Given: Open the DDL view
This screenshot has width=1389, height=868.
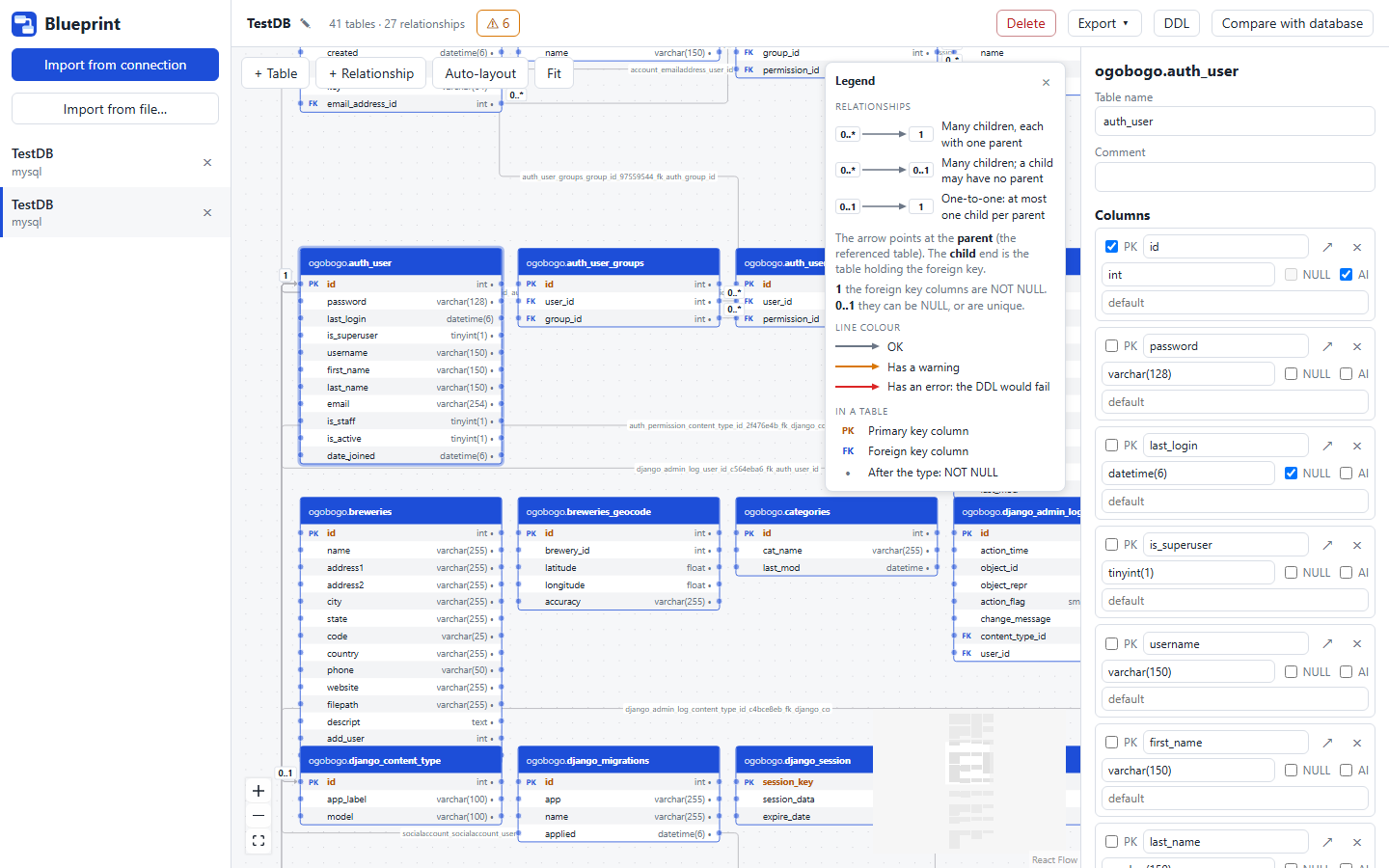Looking at the screenshot, I should (x=1176, y=23).
